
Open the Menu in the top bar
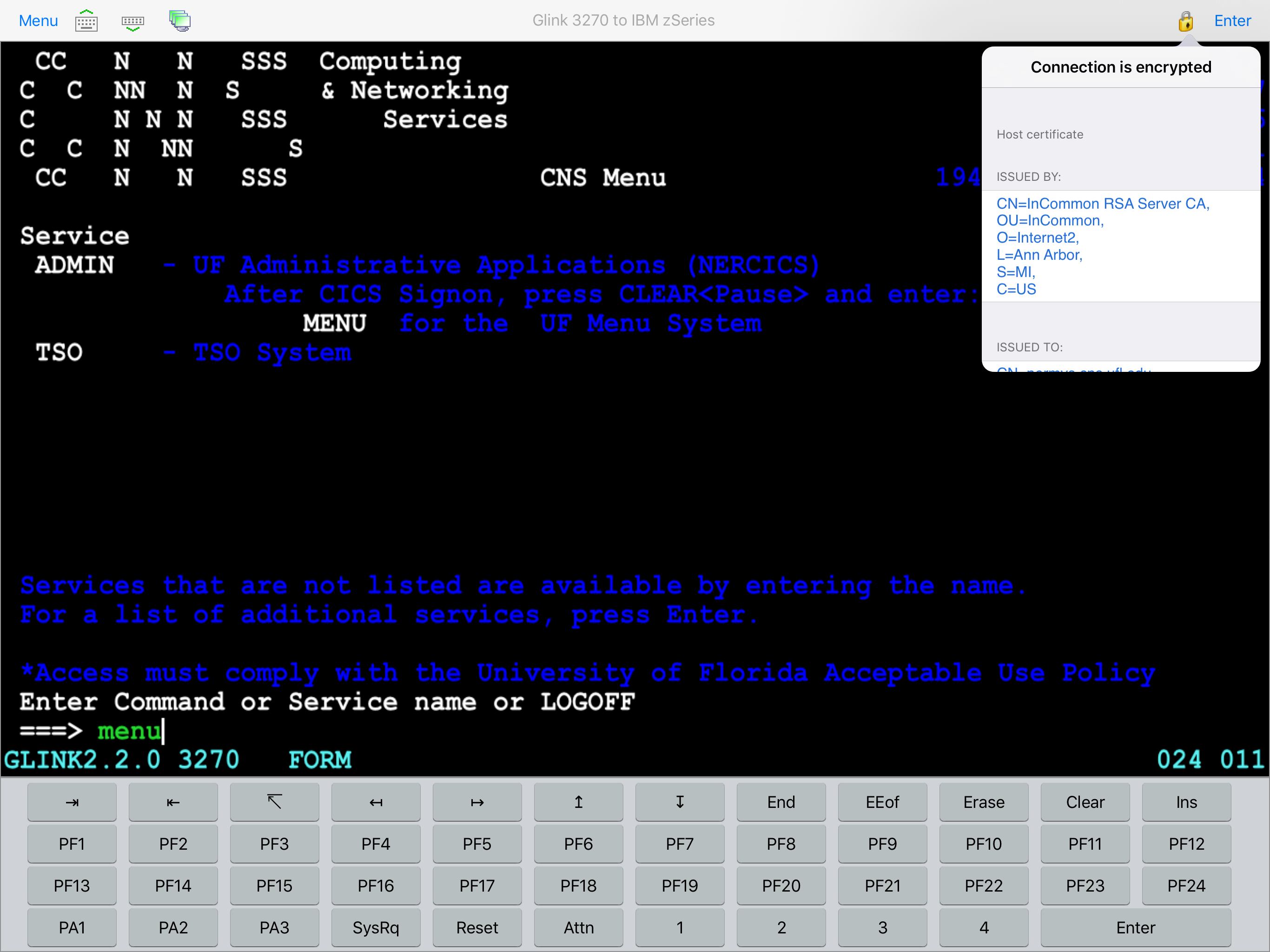(38, 20)
